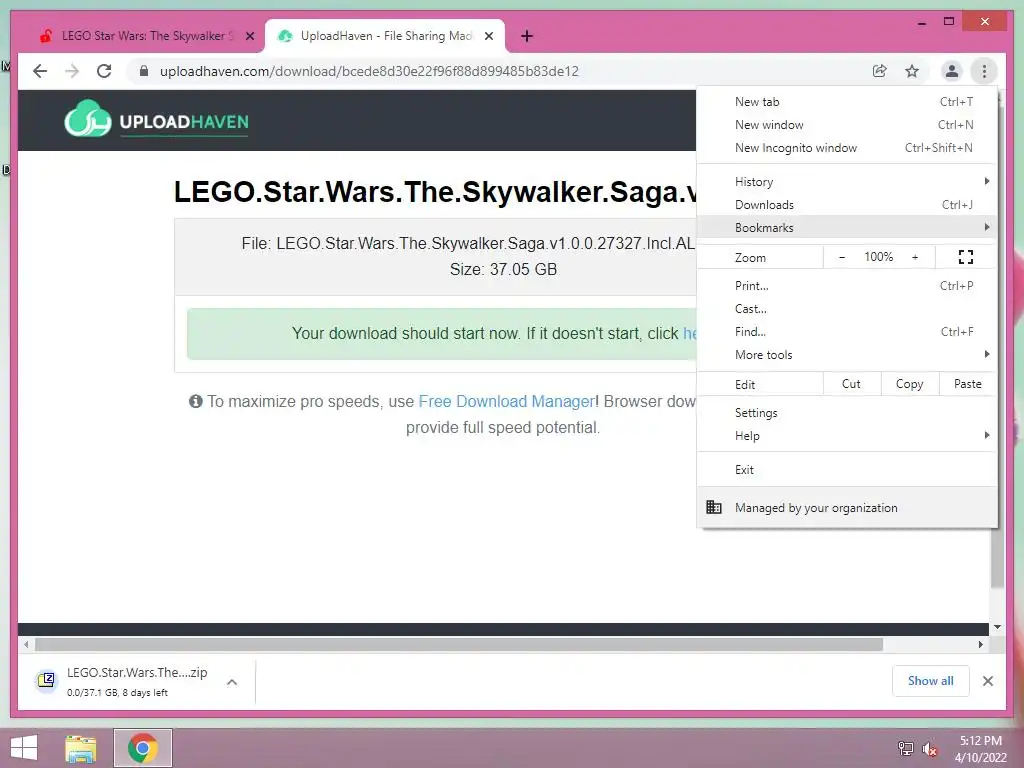The image size is (1024, 768).
Task: Click the Cut button
Action: click(852, 384)
